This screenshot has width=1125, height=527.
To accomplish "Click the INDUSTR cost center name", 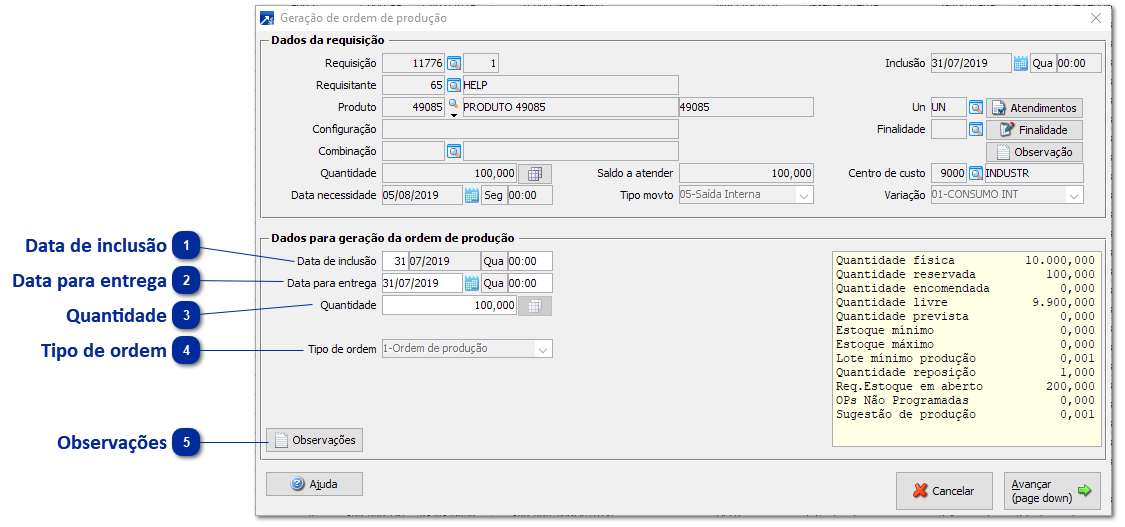I will click(1034, 174).
